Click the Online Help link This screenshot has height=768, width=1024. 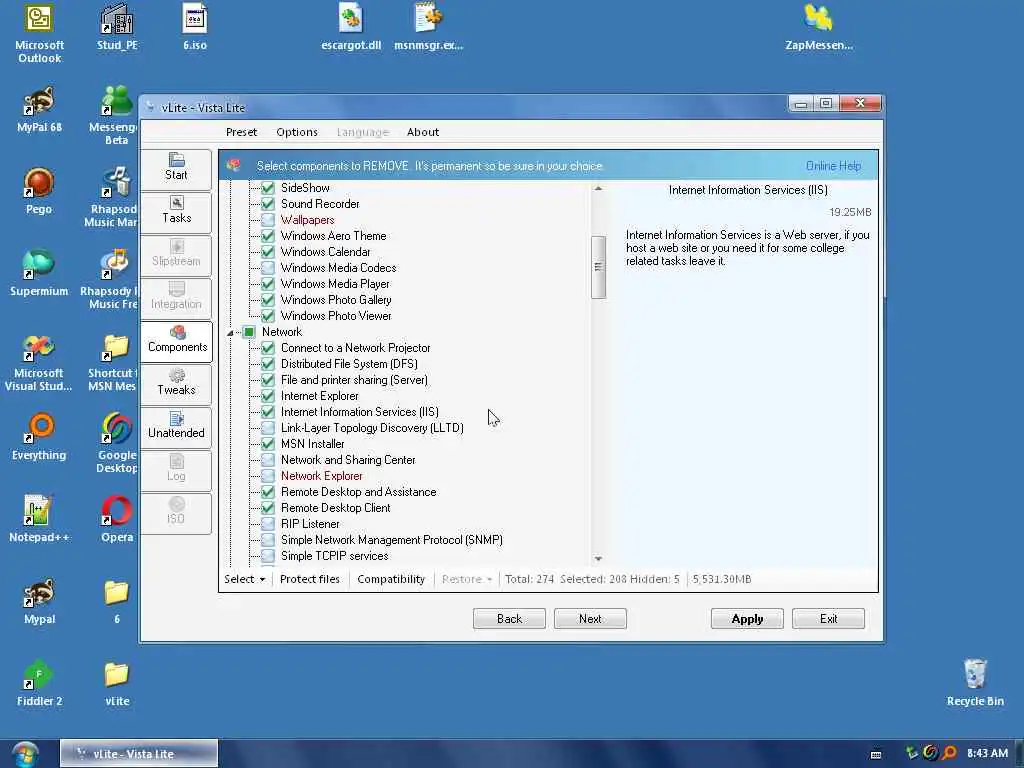pyautogui.click(x=833, y=166)
